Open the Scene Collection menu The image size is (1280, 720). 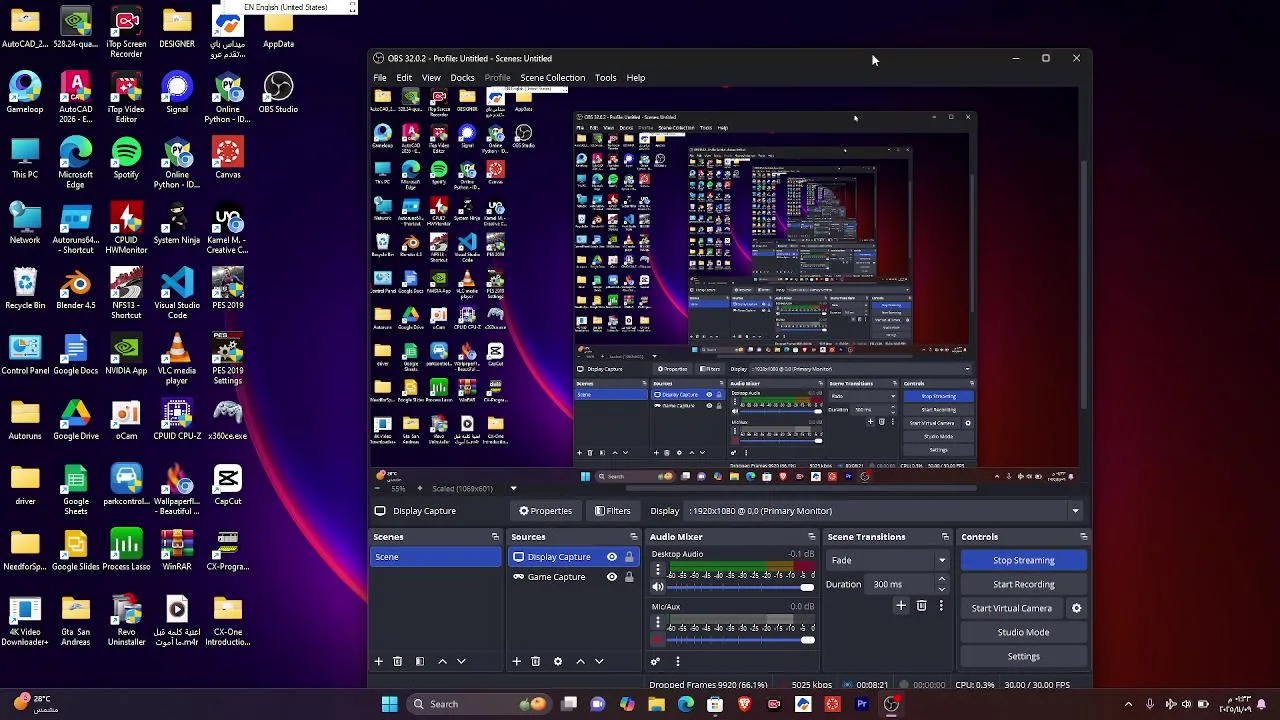point(552,78)
